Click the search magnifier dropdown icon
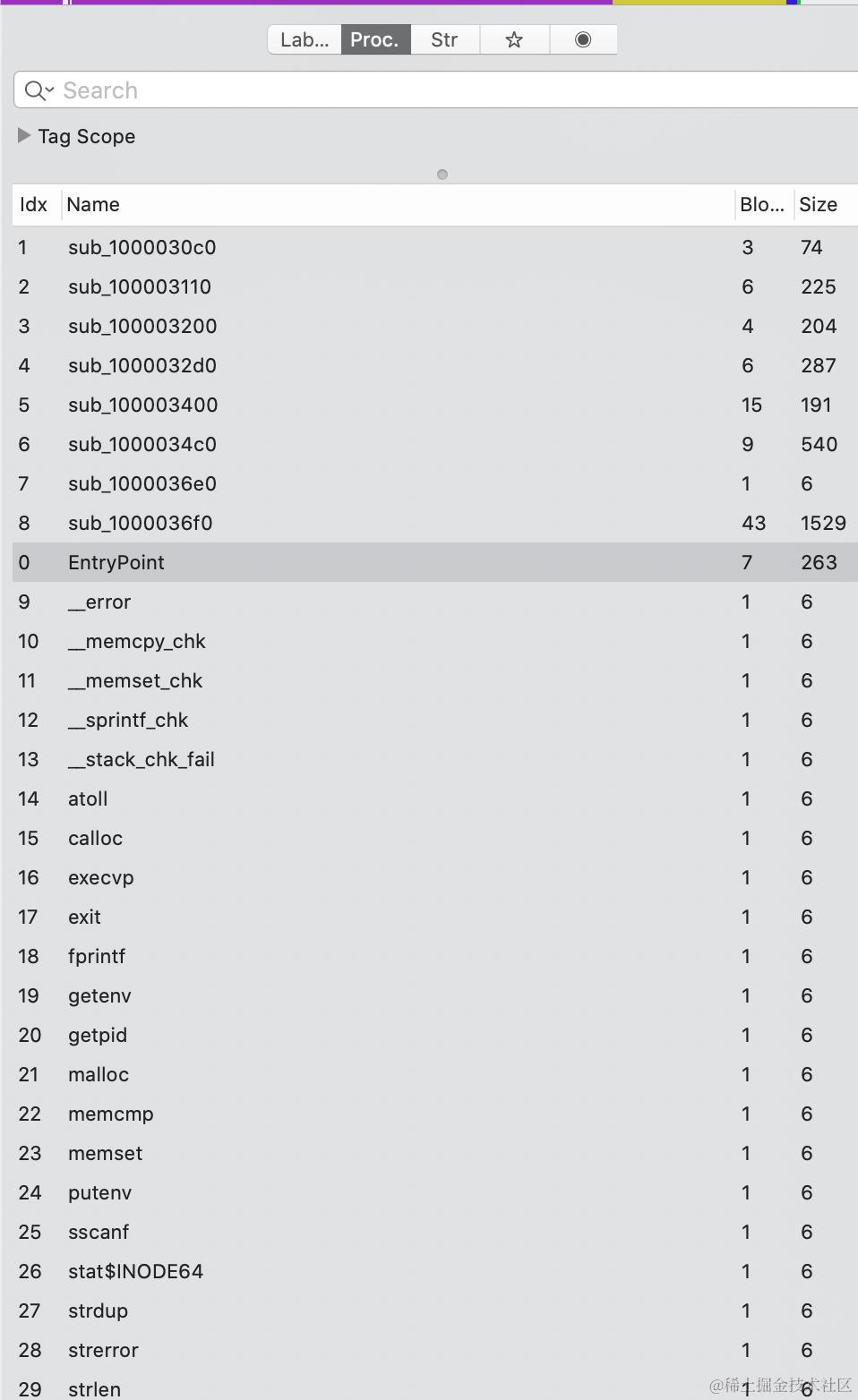 39,90
